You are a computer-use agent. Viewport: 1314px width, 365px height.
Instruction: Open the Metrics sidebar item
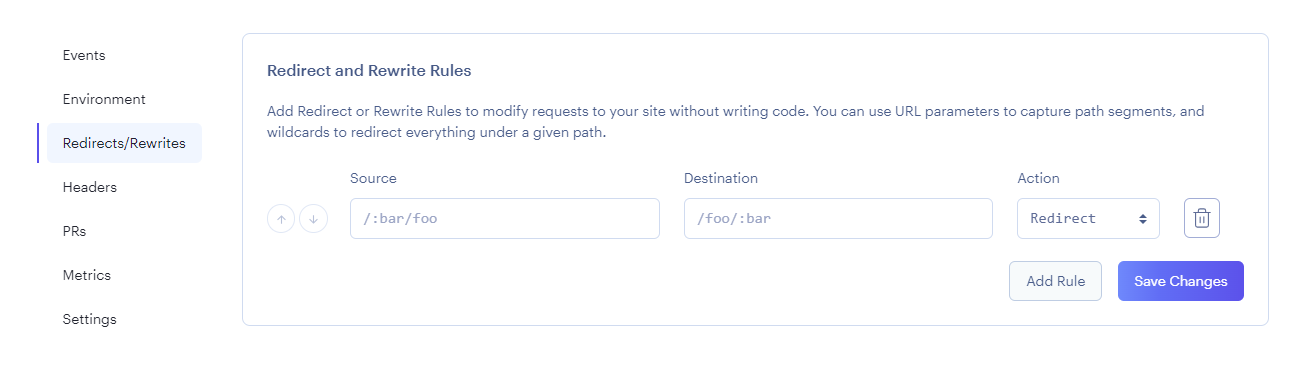click(x=87, y=275)
